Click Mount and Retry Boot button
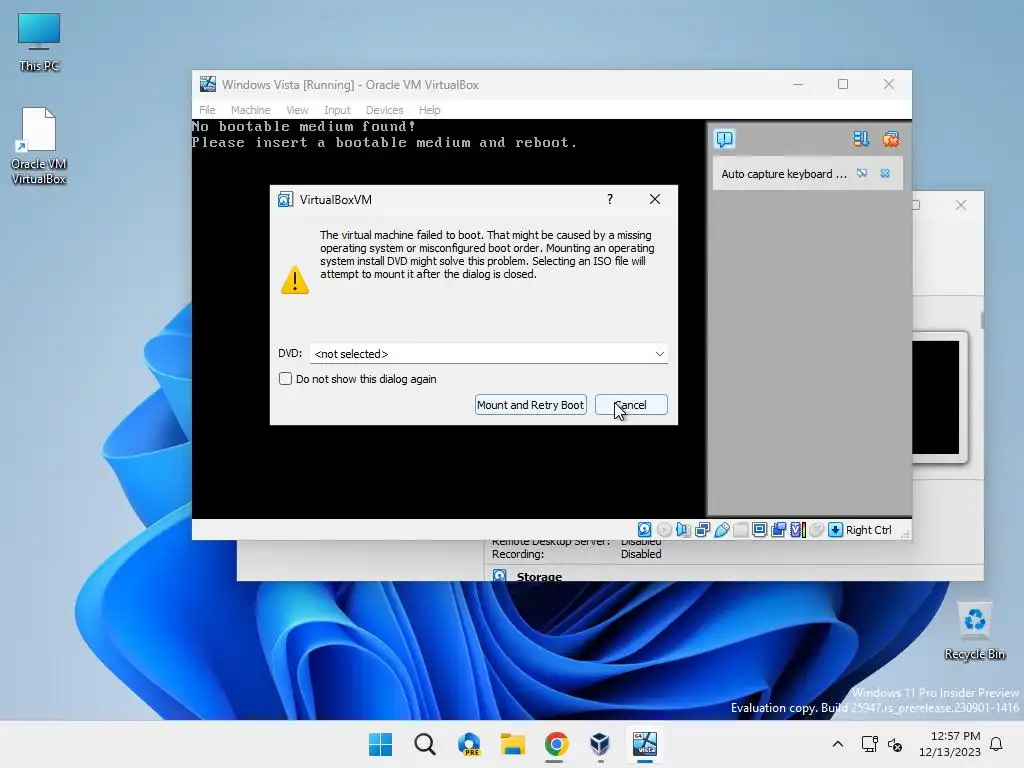Viewport: 1024px width, 768px height. coord(530,405)
